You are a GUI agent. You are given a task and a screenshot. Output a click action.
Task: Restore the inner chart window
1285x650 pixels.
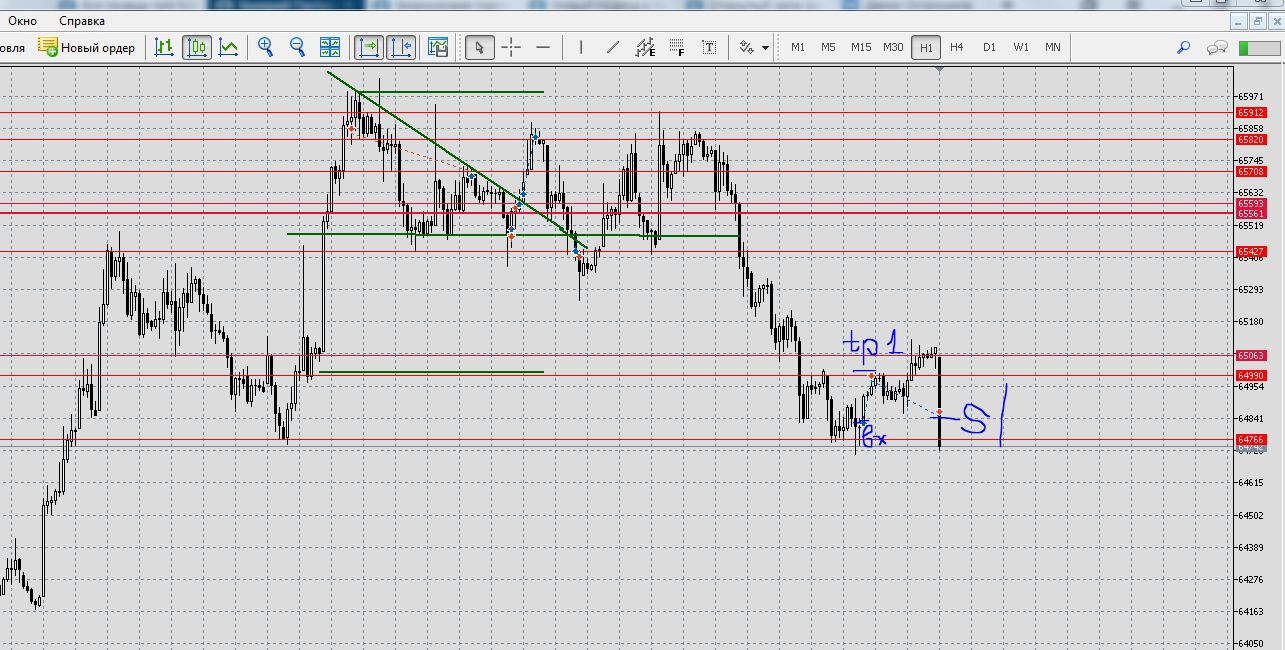click(1258, 21)
